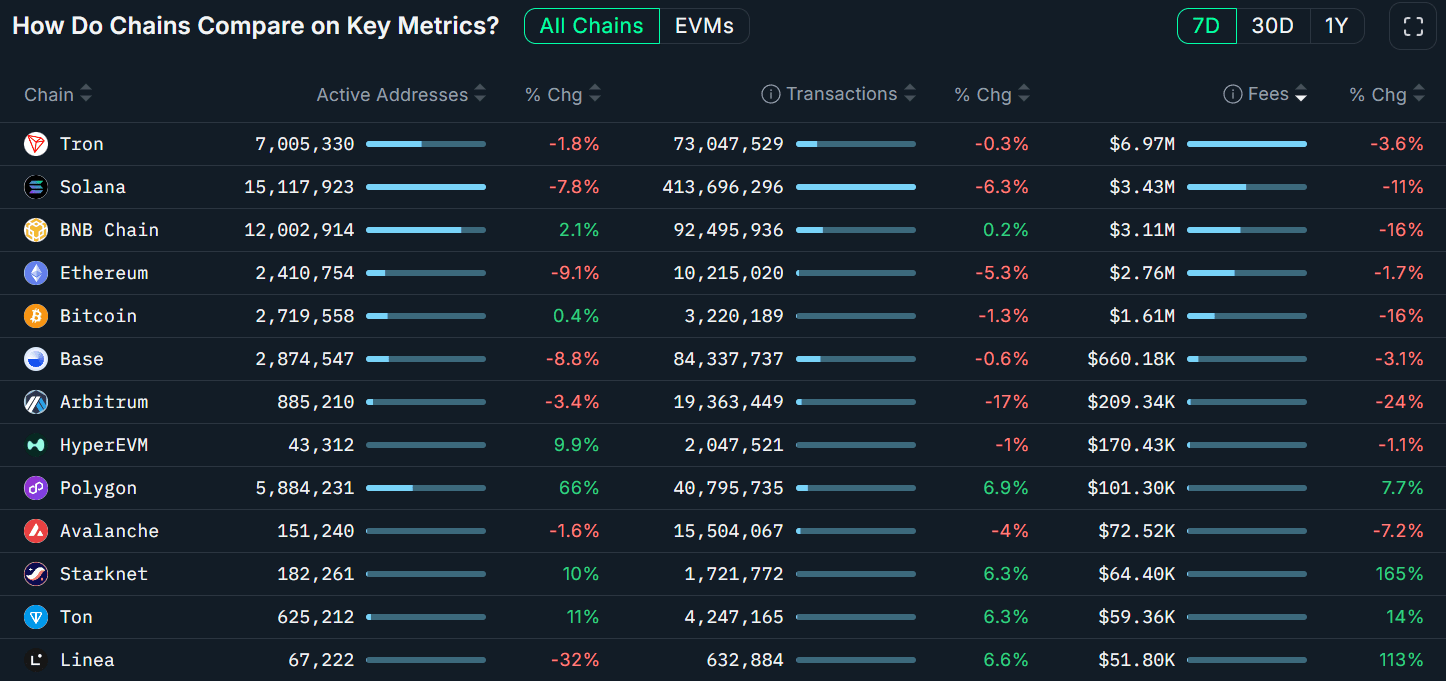Click Polygon's 66% address change value
The height and width of the screenshot is (681, 1446).
pyautogui.click(x=579, y=488)
